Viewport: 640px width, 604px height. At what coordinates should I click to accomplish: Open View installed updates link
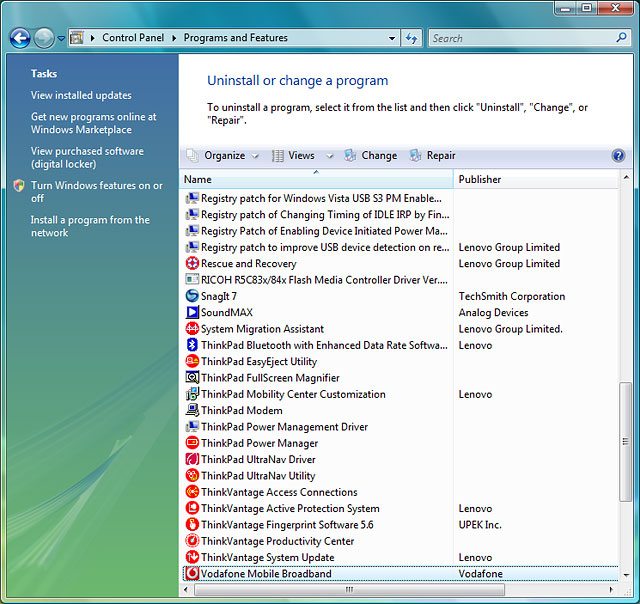(x=81, y=96)
